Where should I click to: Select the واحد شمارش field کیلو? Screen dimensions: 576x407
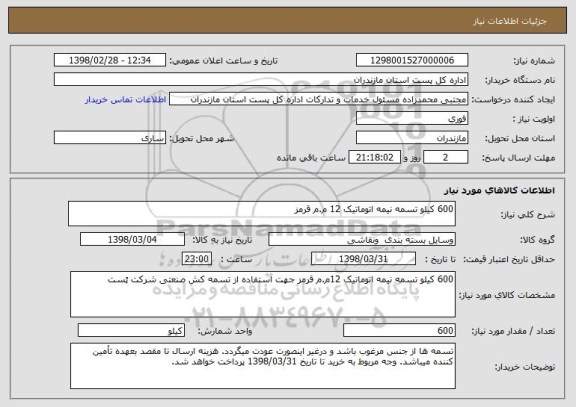pos(131,331)
